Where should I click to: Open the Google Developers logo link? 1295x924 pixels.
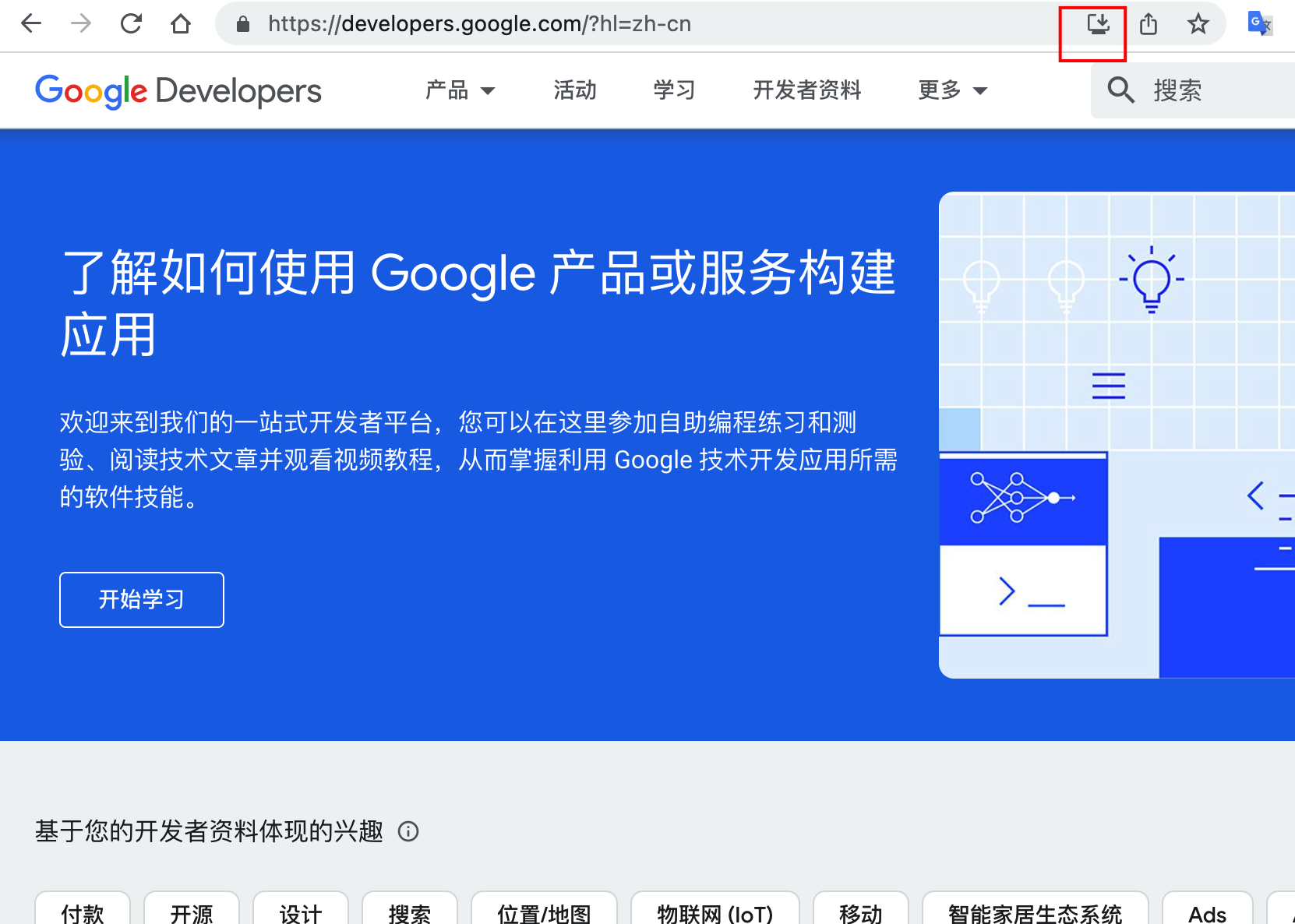click(178, 91)
